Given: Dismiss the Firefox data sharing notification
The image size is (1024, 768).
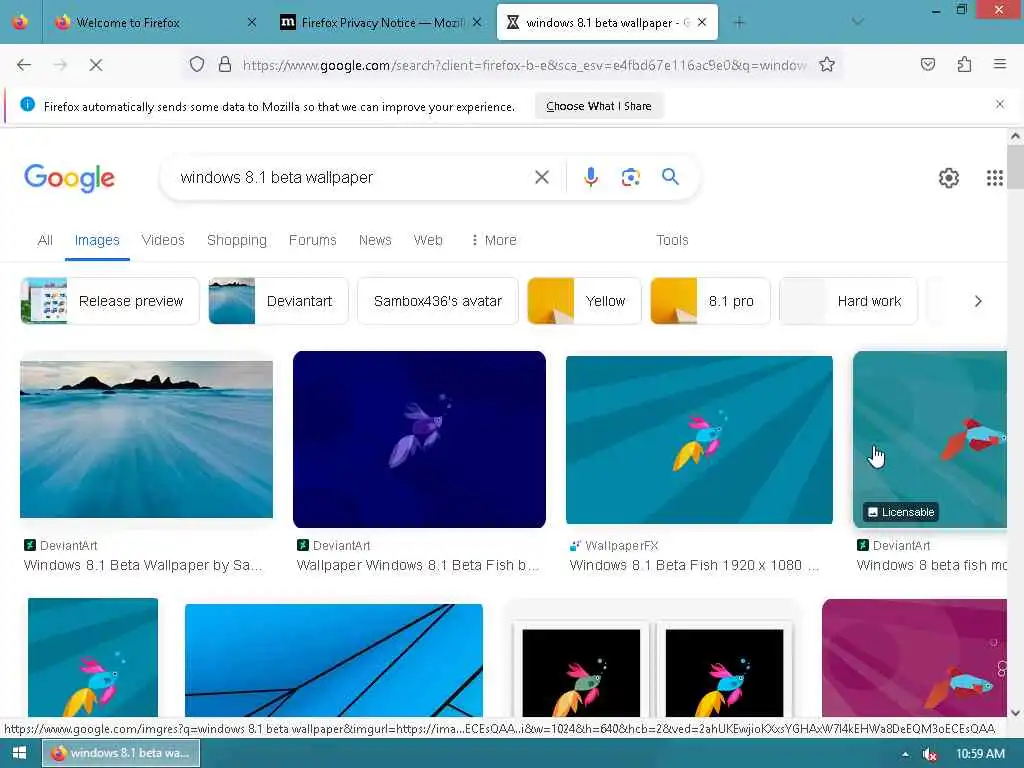Looking at the screenshot, I should coord(999,104).
